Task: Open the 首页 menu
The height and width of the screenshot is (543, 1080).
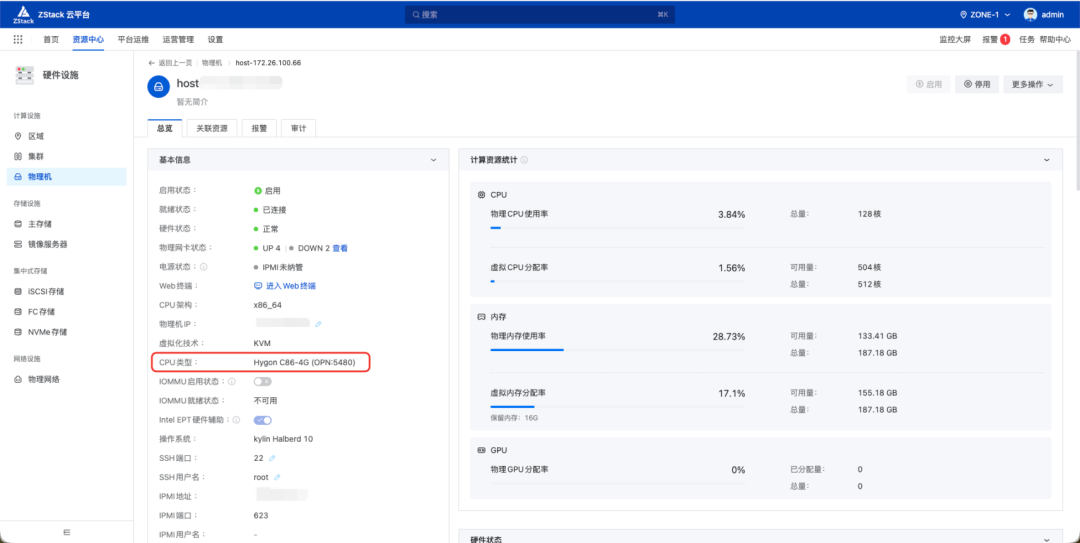Action: tap(51, 40)
